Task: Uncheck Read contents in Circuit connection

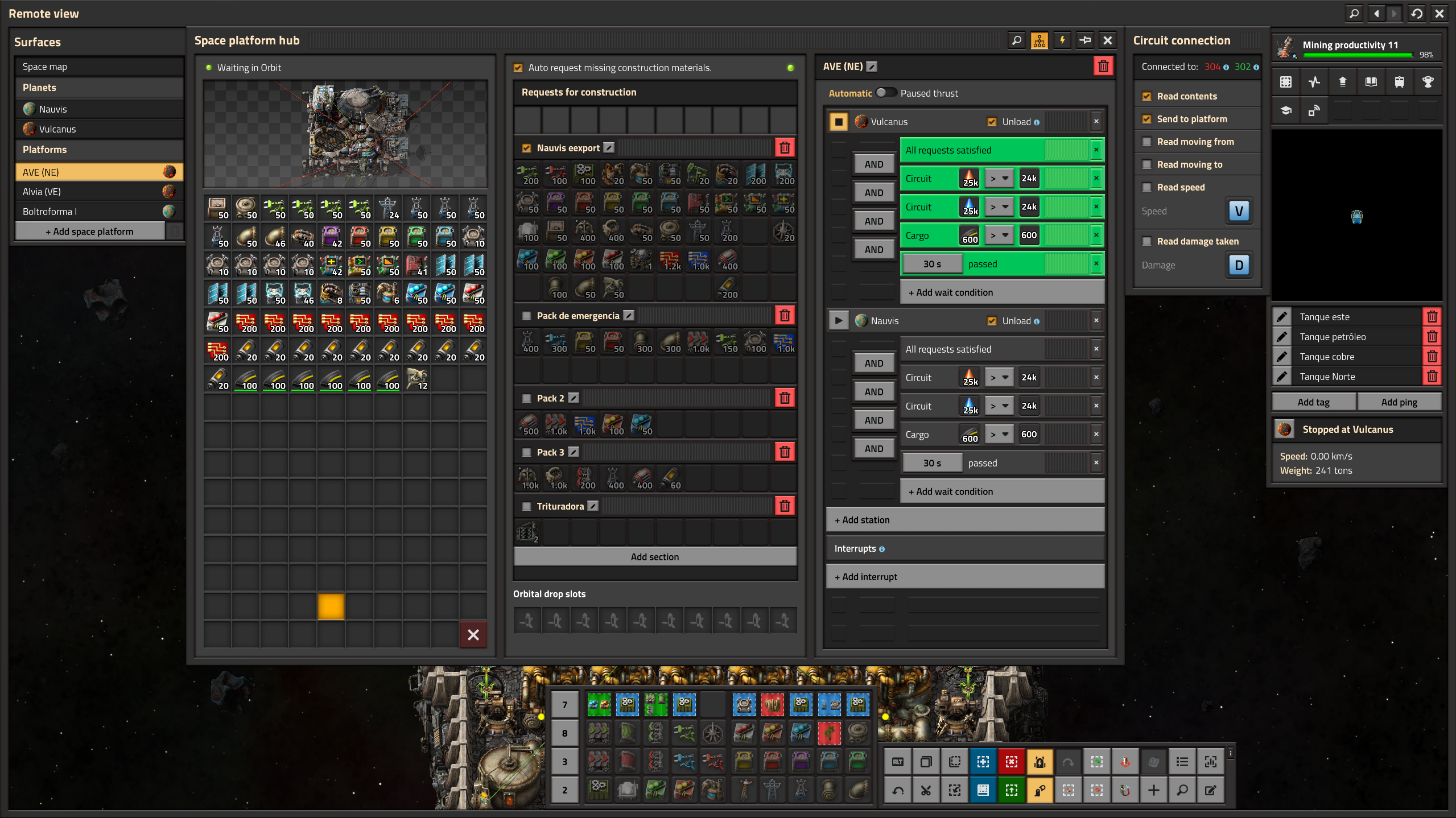Action: (1146, 96)
